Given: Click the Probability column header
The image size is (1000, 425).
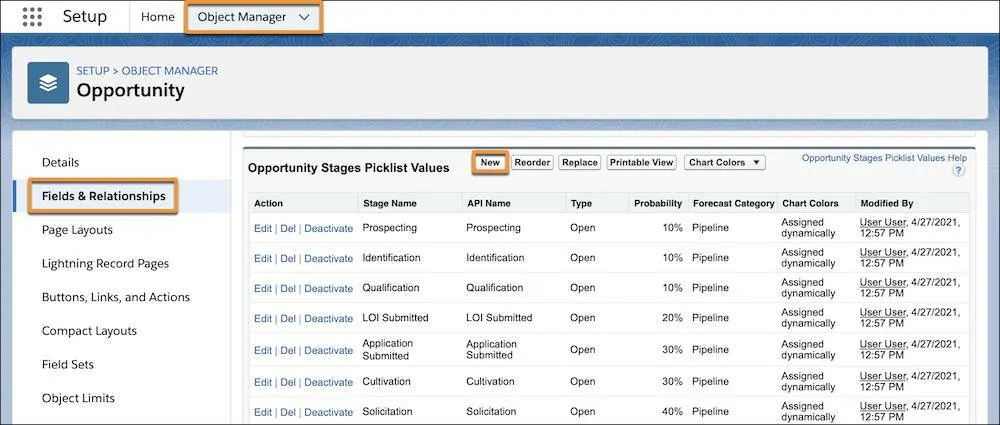Looking at the screenshot, I should click(658, 204).
